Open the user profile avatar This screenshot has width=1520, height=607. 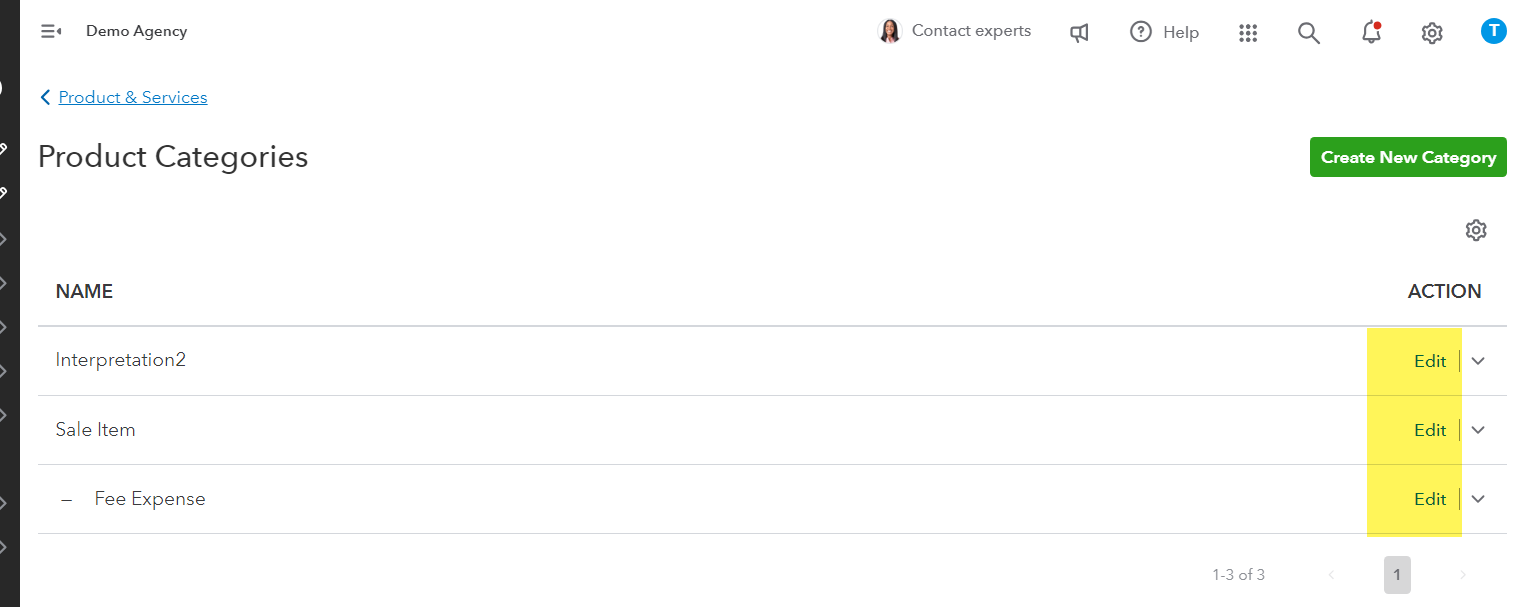1493,31
